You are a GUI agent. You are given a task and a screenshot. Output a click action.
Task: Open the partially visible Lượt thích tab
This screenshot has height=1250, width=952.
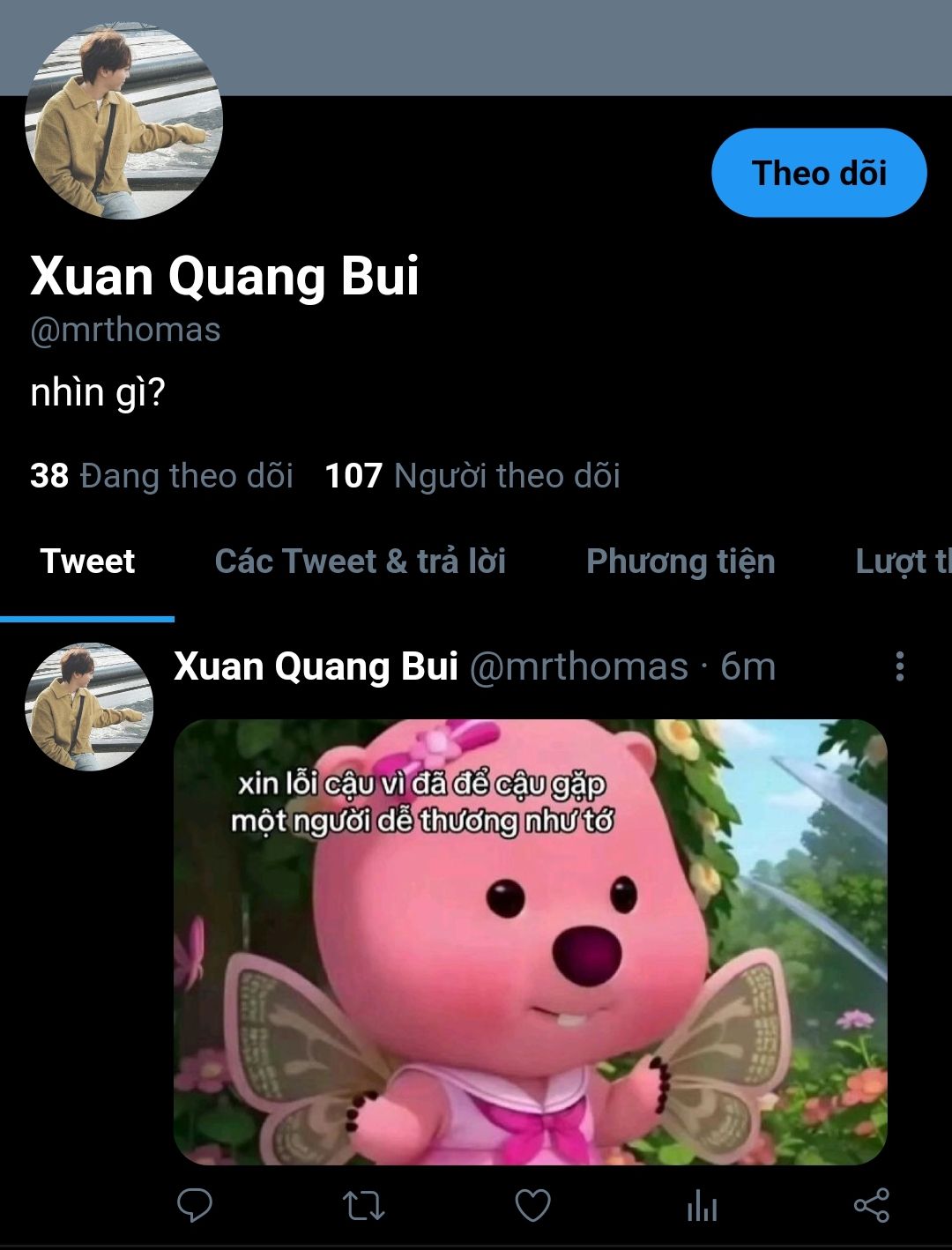click(x=904, y=562)
